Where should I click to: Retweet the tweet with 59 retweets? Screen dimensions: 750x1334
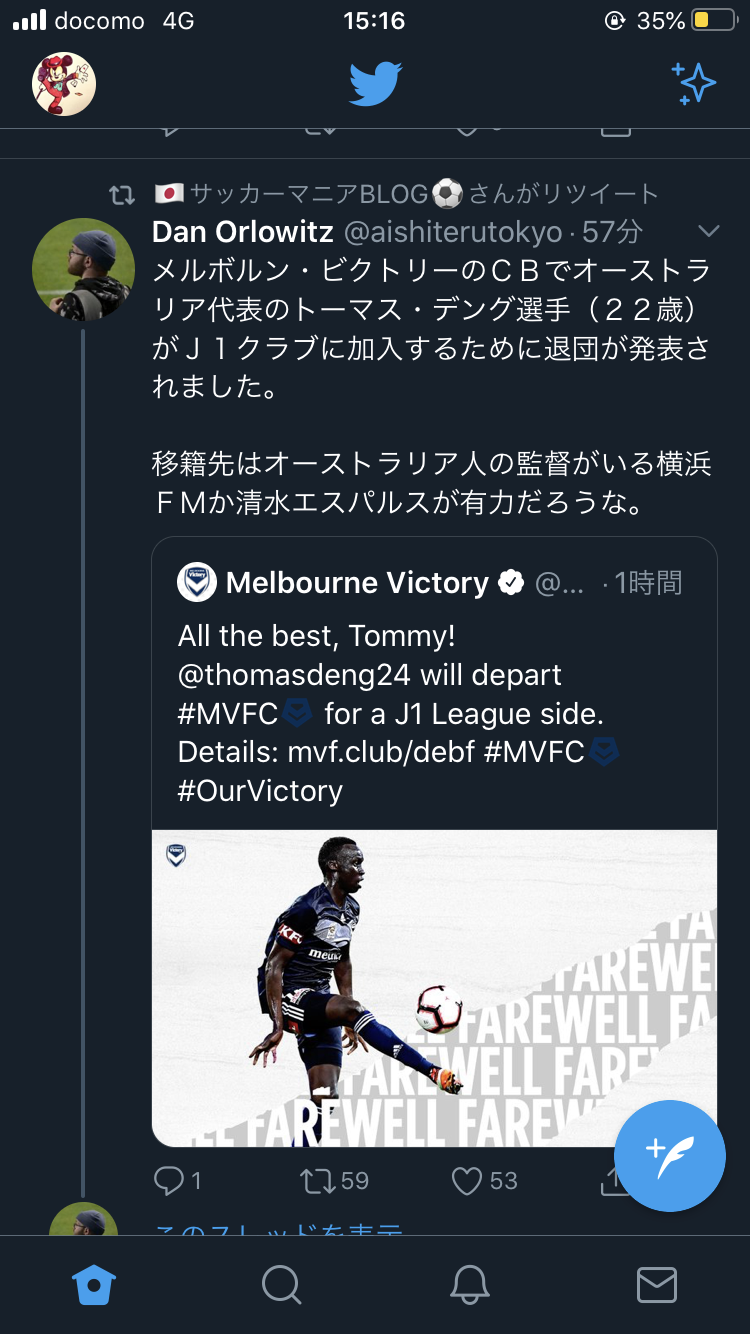coord(318,1181)
